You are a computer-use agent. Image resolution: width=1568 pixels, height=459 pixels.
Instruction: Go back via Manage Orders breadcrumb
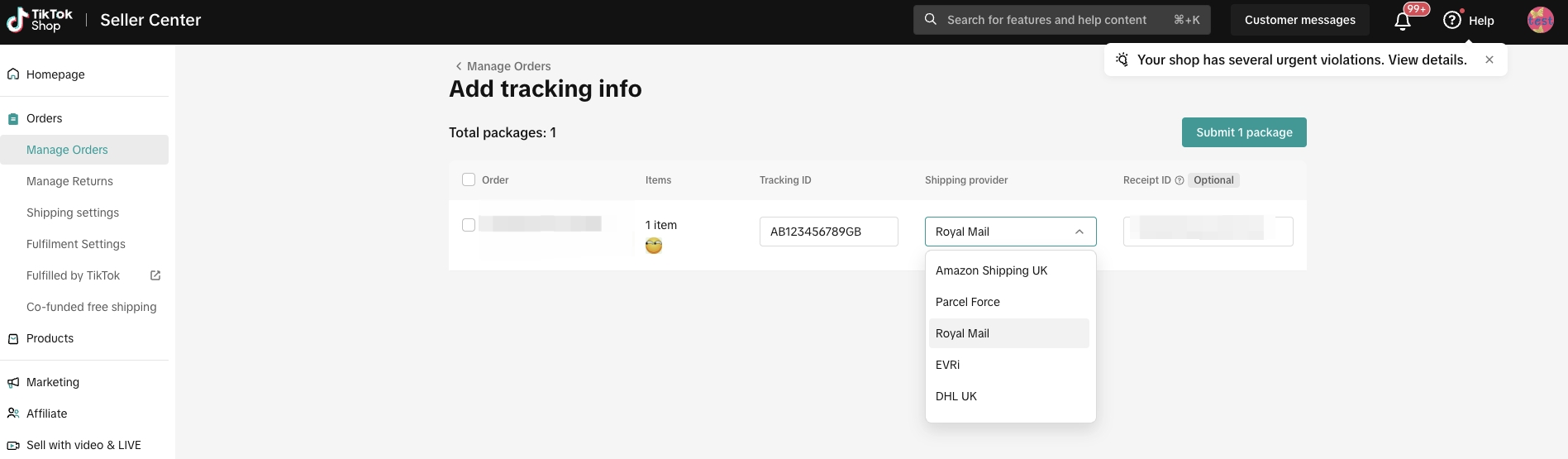[508, 66]
